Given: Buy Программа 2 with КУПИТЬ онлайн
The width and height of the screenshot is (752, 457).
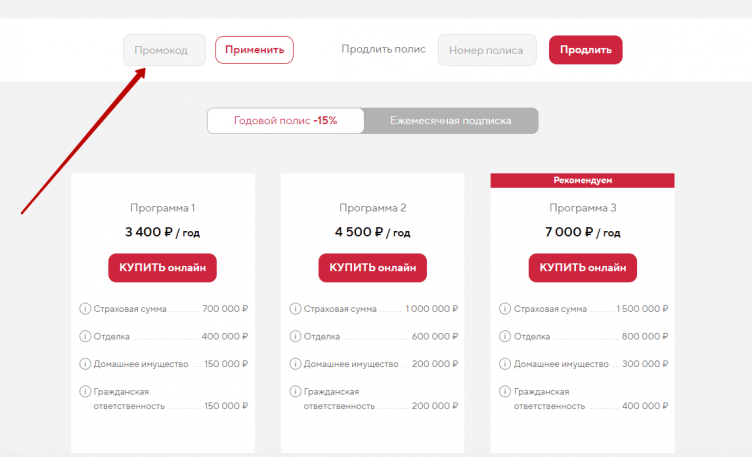Looking at the screenshot, I should coord(372,268).
